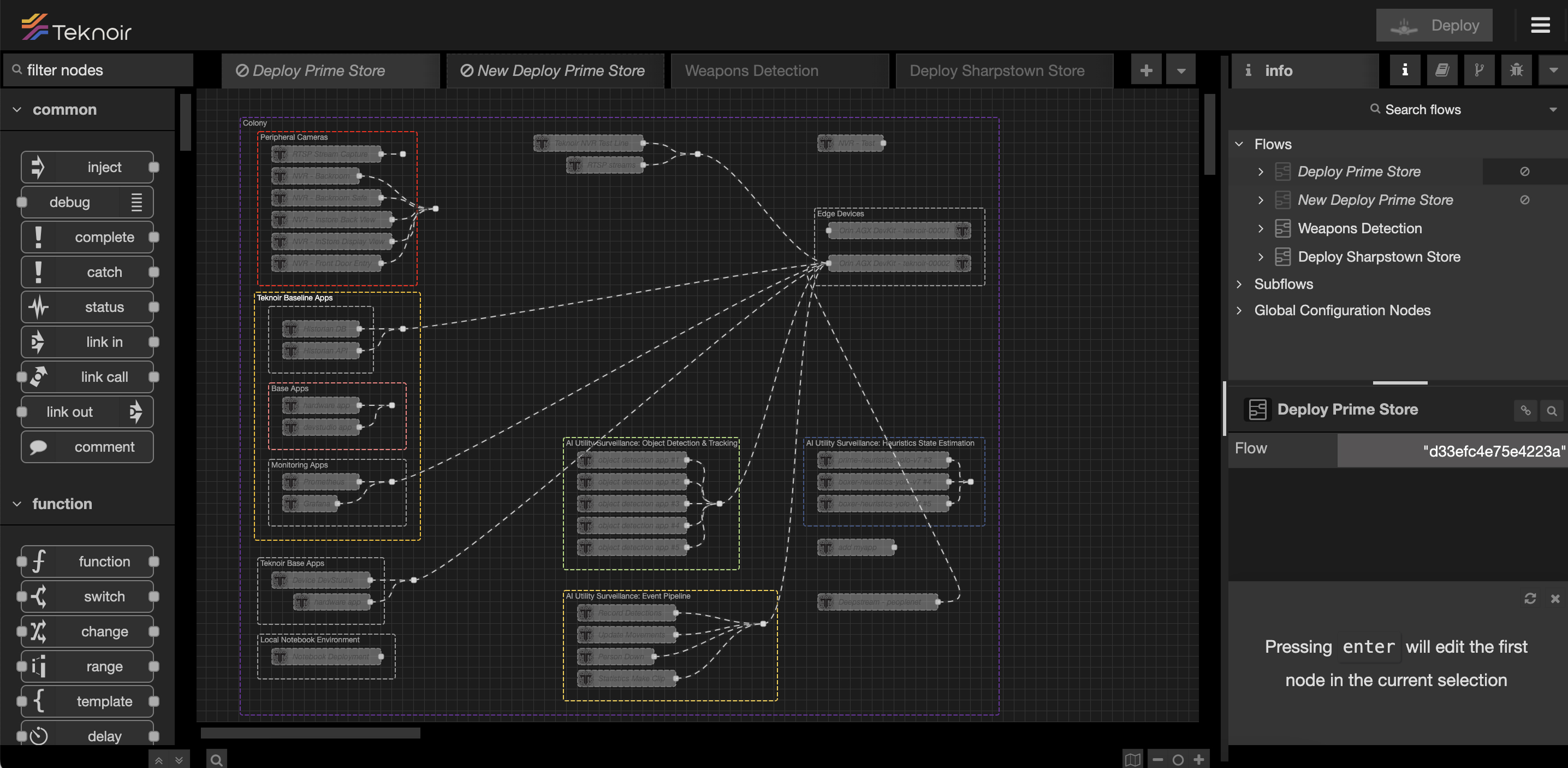Viewport: 1568px width, 768px height.
Task: Expand Deploy Sharpstown Store flow in tree
Action: [x=1261, y=257]
